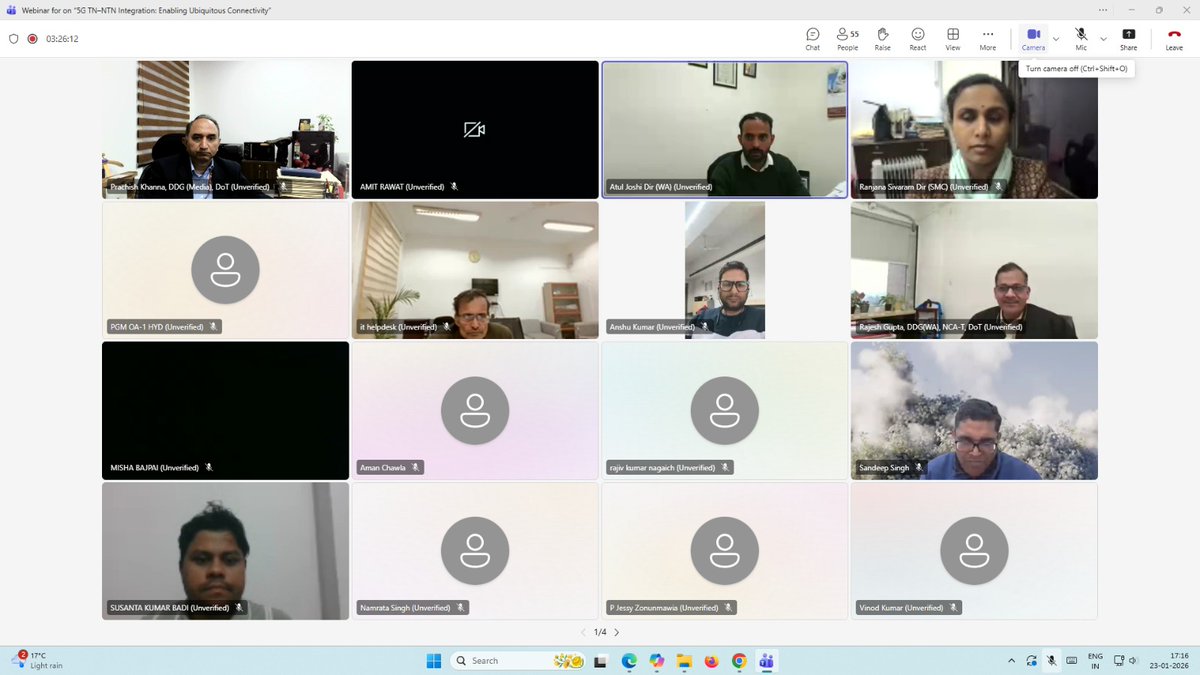Expand the camera options arrow

pos(1056,39)
